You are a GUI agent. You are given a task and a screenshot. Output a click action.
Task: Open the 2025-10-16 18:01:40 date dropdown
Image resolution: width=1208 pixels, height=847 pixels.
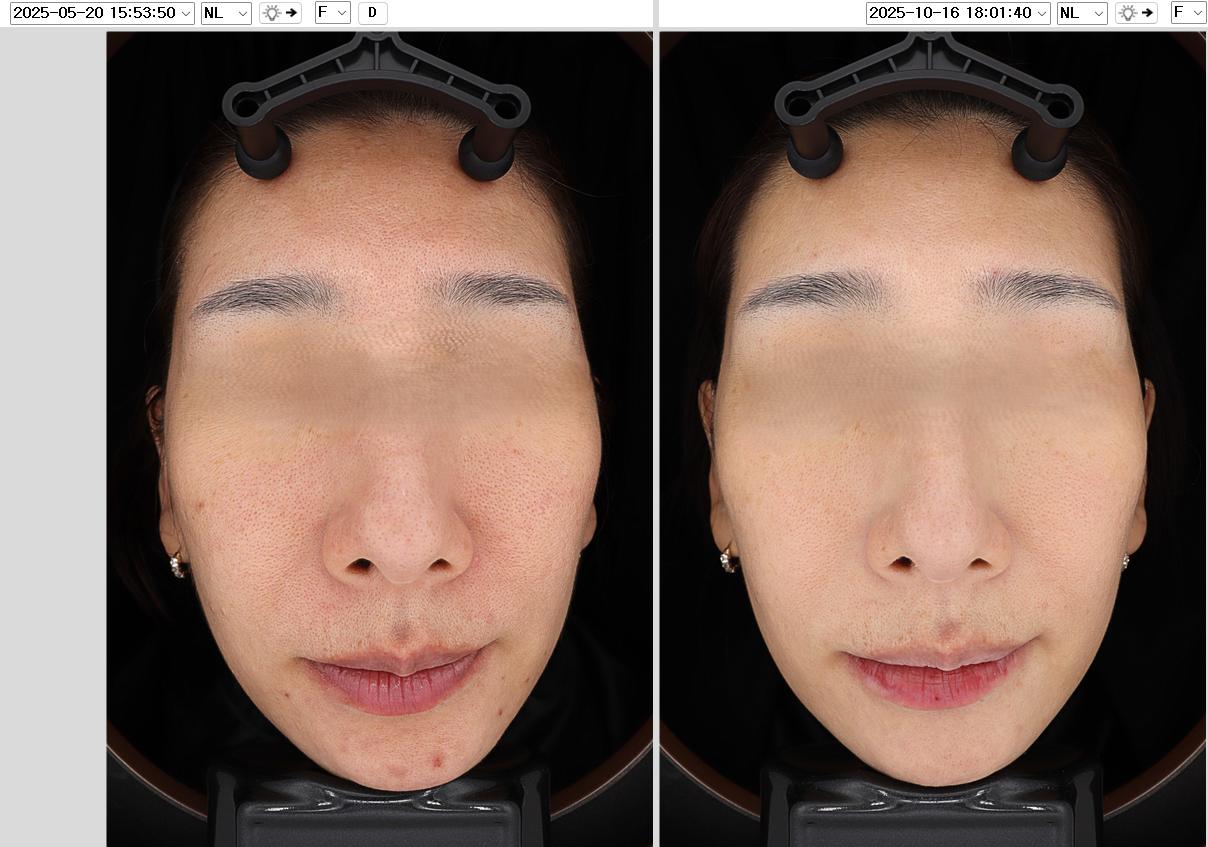[x=958, y=13]
